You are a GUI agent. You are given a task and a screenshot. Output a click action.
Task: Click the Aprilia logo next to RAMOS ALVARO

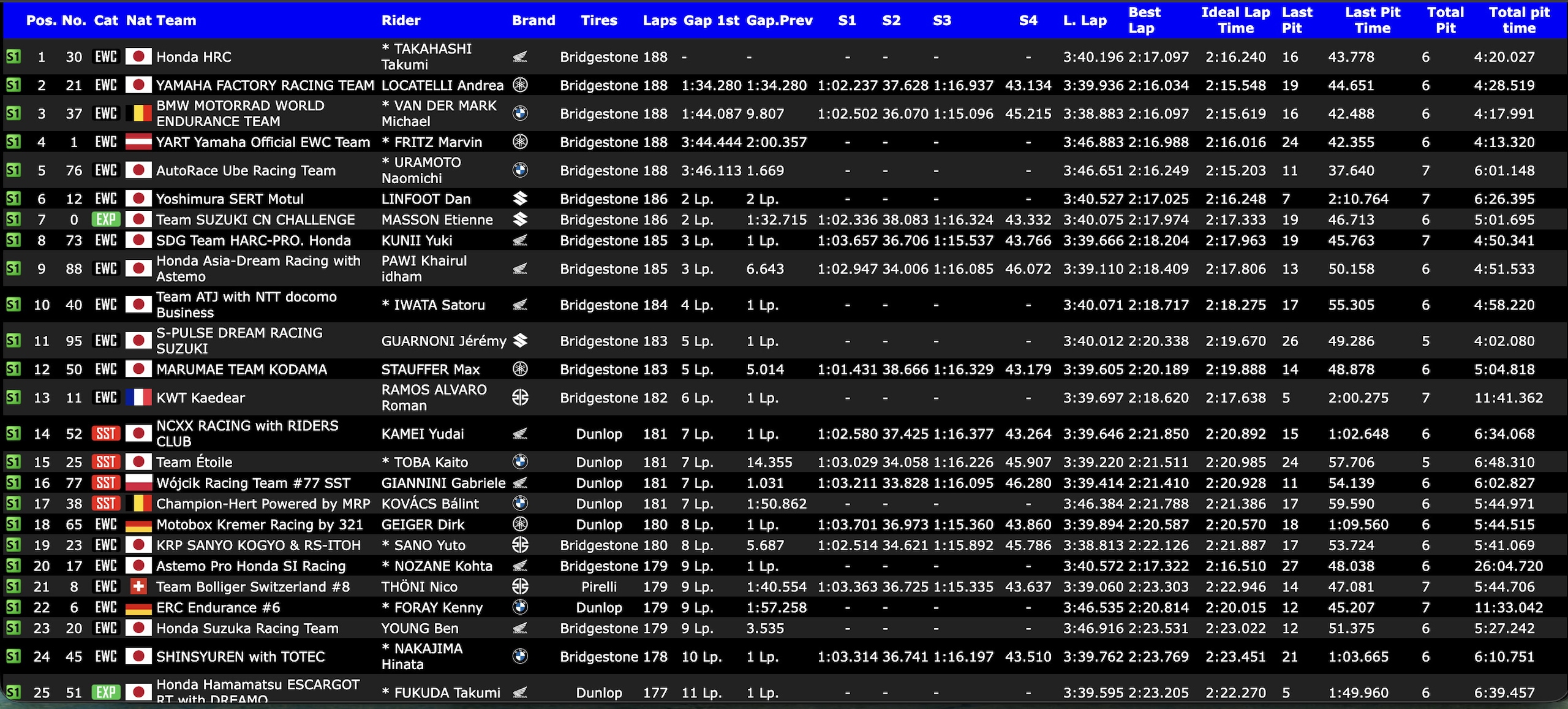520,398
